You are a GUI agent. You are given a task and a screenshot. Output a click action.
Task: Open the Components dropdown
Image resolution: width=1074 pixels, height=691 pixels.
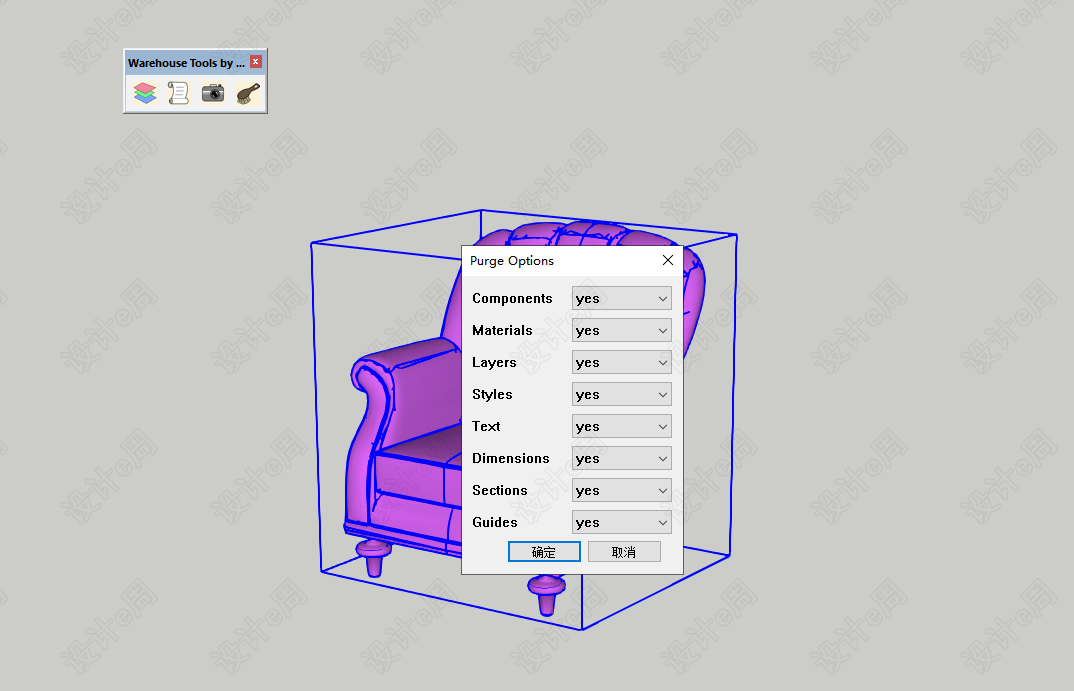click(621, 298)
